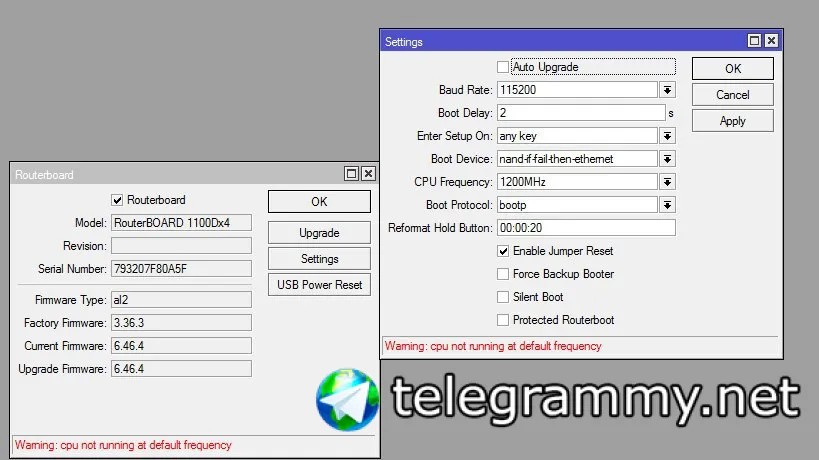The image size is (819, 460).
Task: Click Cancel in the Settings window
Action: coord(733,95)
